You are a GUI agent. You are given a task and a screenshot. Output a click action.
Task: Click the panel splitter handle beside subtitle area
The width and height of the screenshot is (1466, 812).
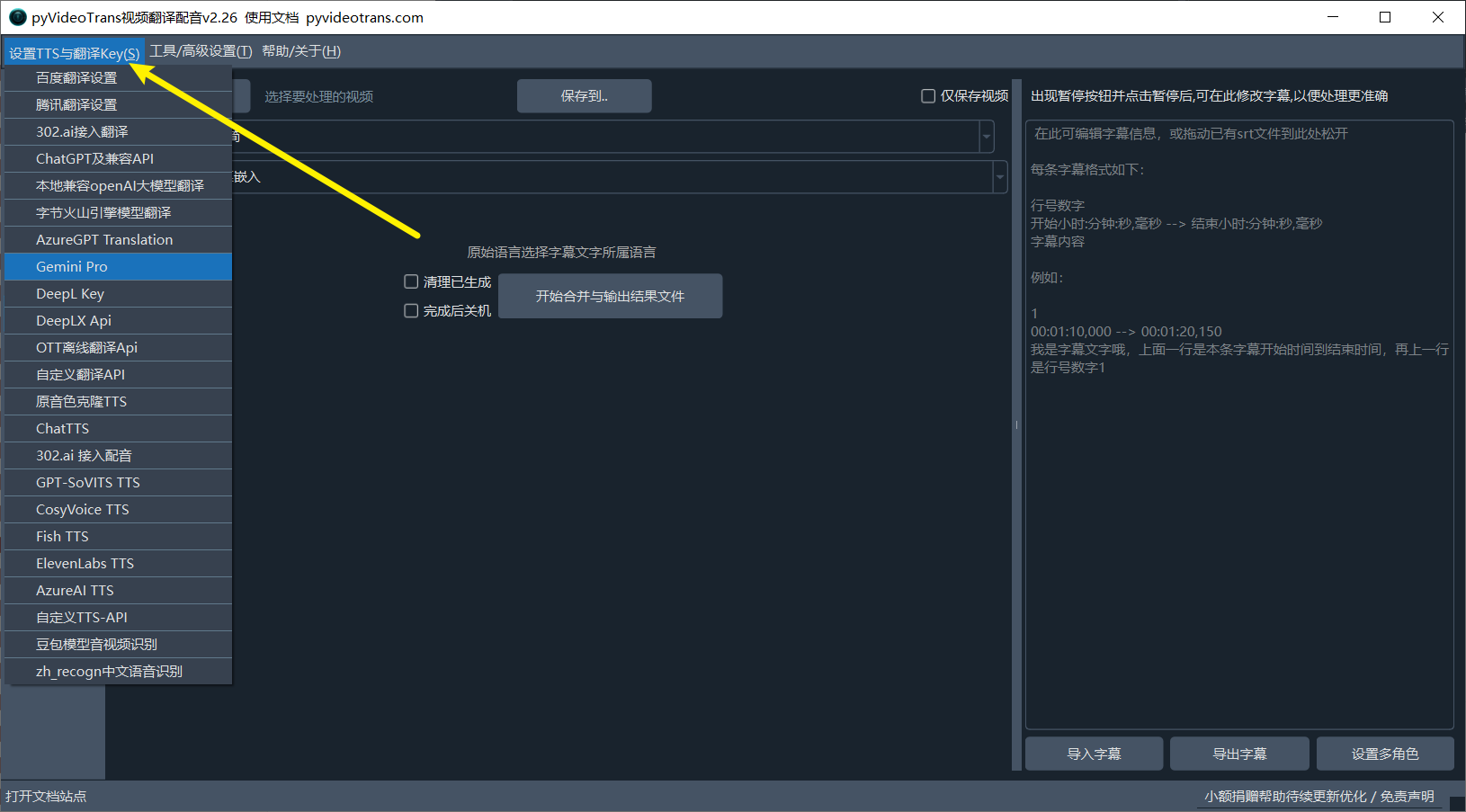pos(1017,424)
